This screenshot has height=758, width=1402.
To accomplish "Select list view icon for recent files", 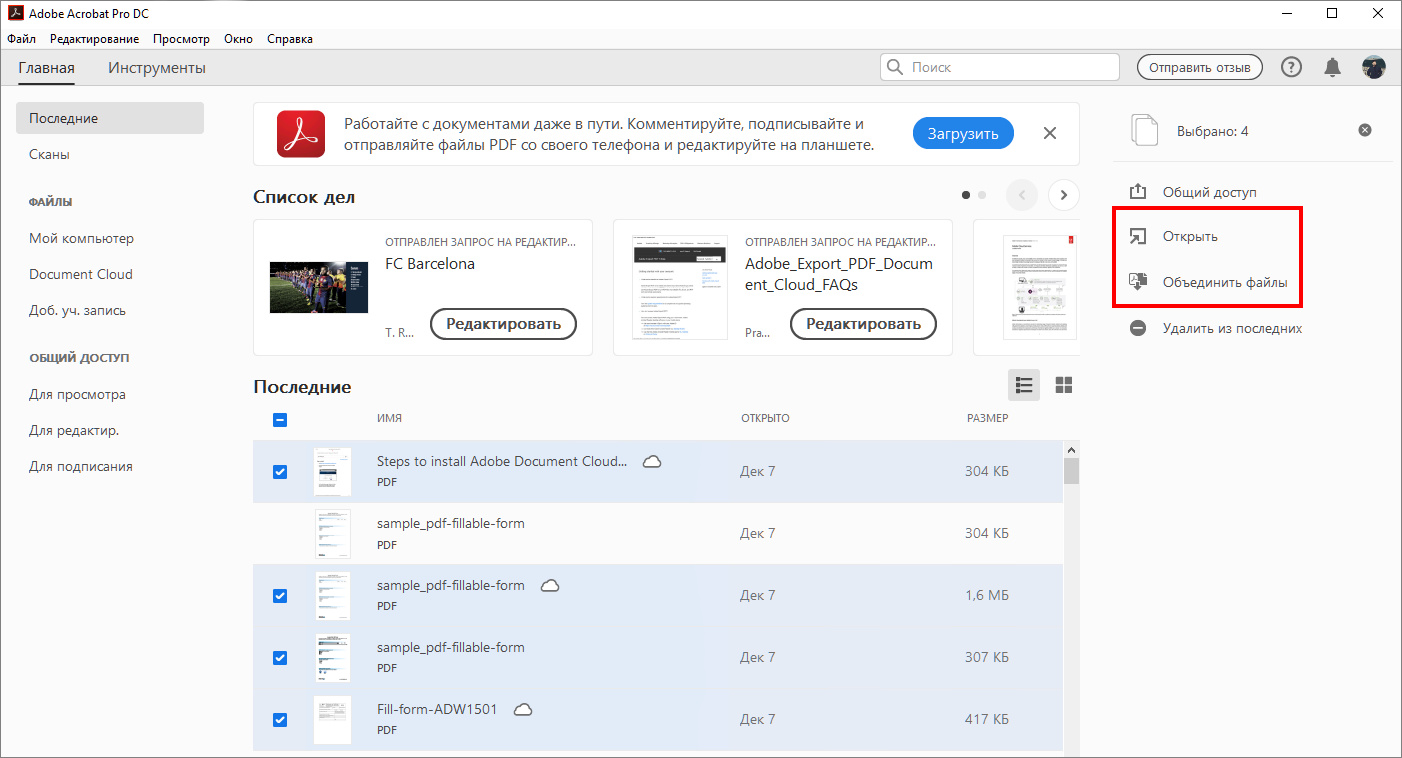I will tap(1024, 386).
